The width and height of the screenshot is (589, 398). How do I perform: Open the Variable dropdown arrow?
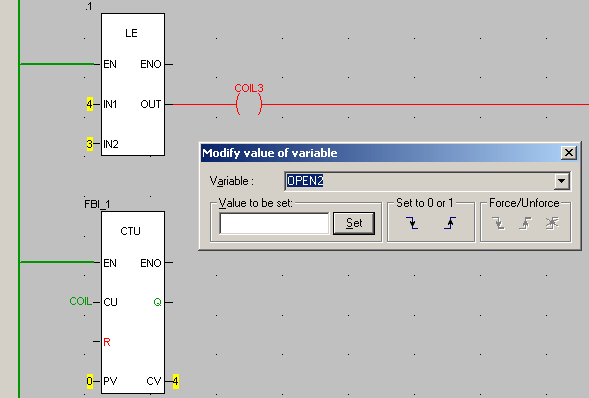562,181
